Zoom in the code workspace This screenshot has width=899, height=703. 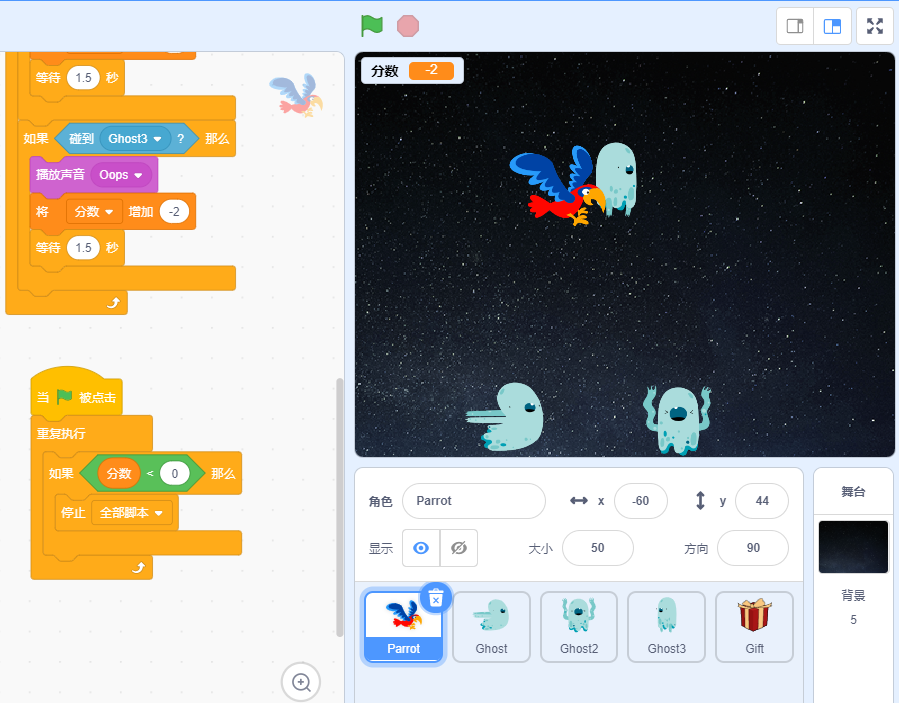coord(301,682)
